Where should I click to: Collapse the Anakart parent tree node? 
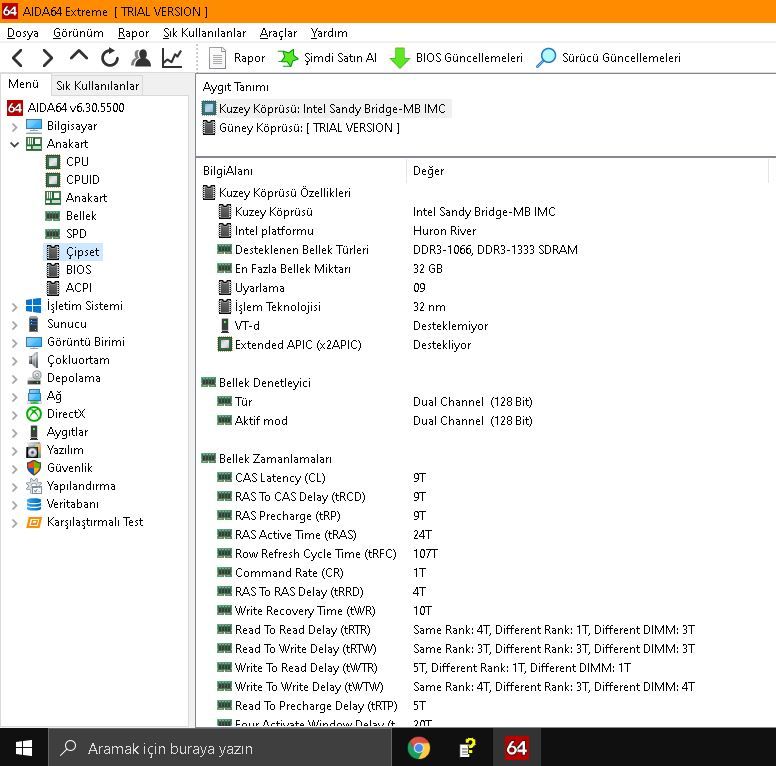pyautogui.click(x=14, y=144)
